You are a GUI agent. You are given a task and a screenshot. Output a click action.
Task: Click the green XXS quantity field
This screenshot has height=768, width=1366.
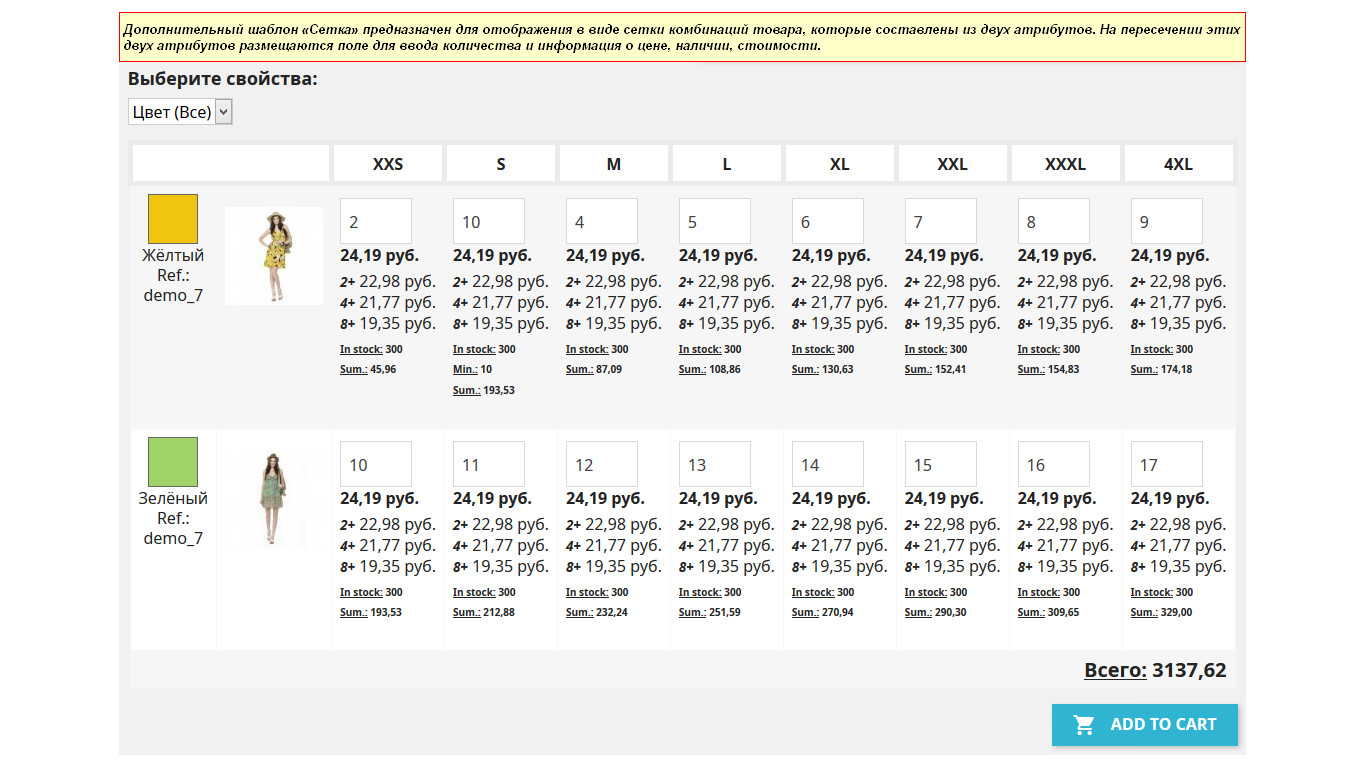(376, 464)
